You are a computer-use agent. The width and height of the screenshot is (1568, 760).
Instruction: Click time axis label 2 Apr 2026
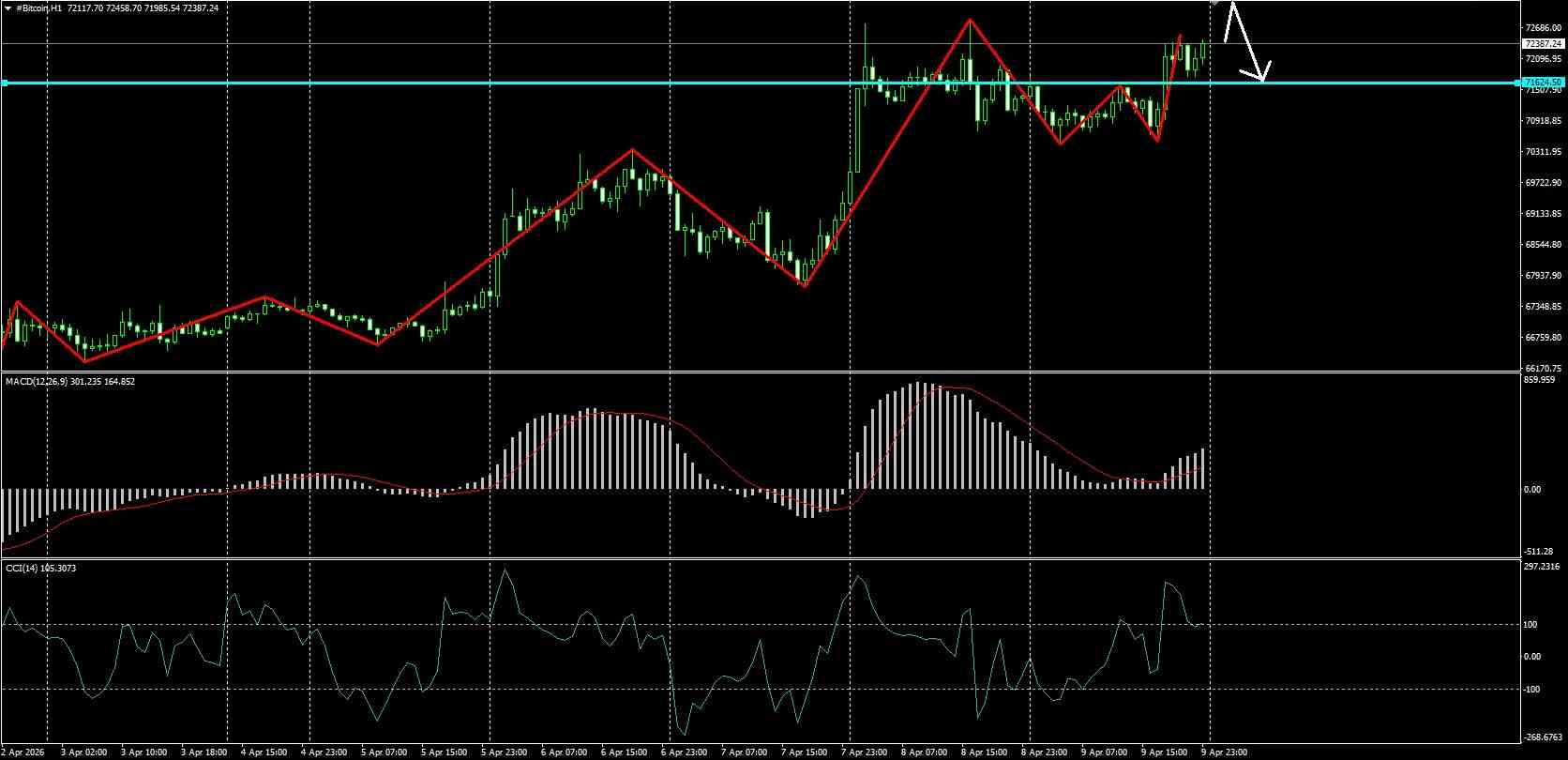coord(21,752)
